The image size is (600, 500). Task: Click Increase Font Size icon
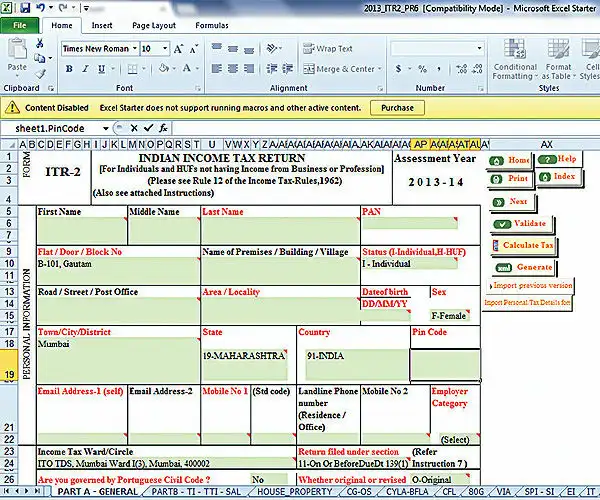[x=178, y=49]
